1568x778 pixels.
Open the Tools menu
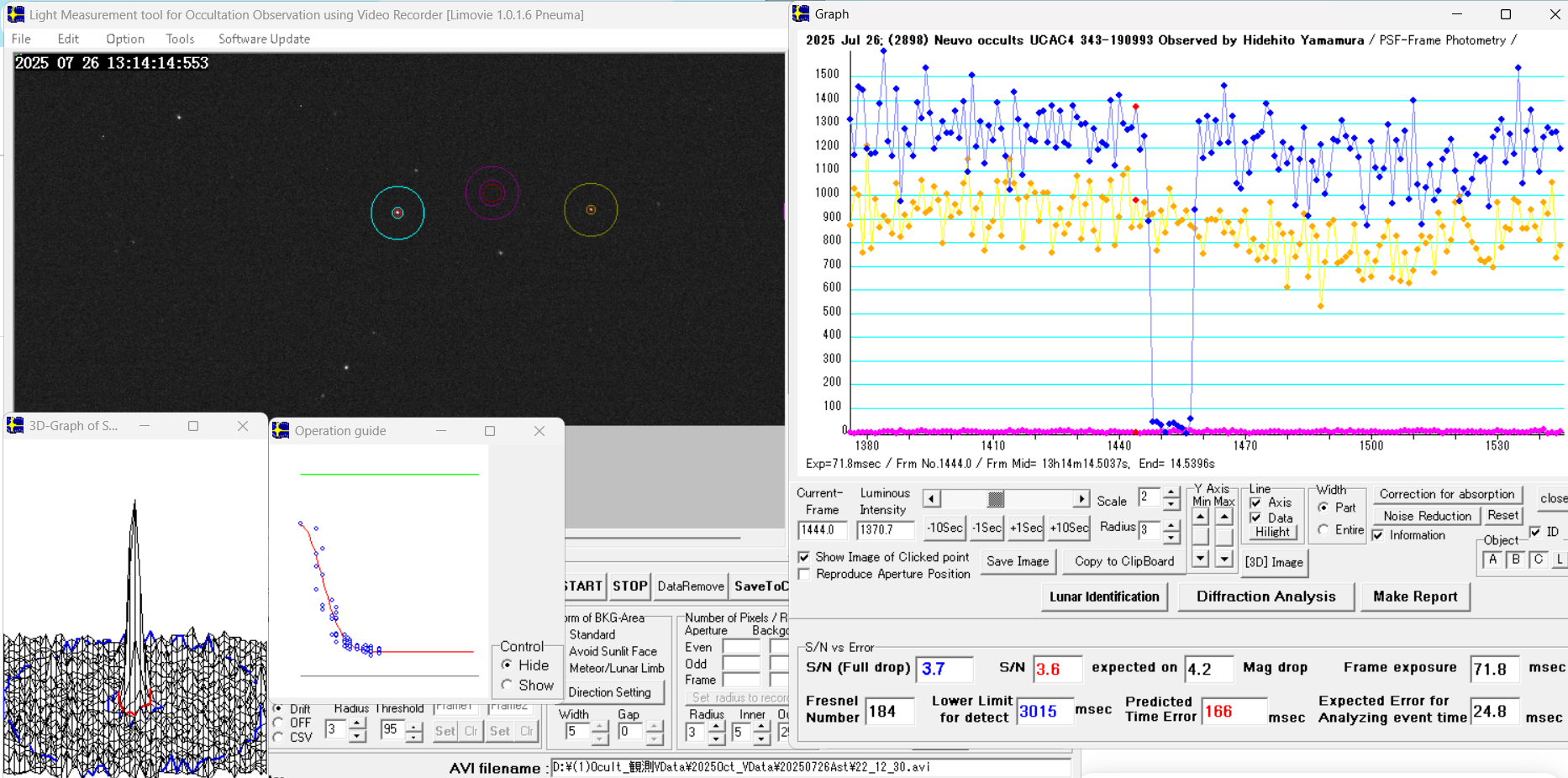pos(180,39)
